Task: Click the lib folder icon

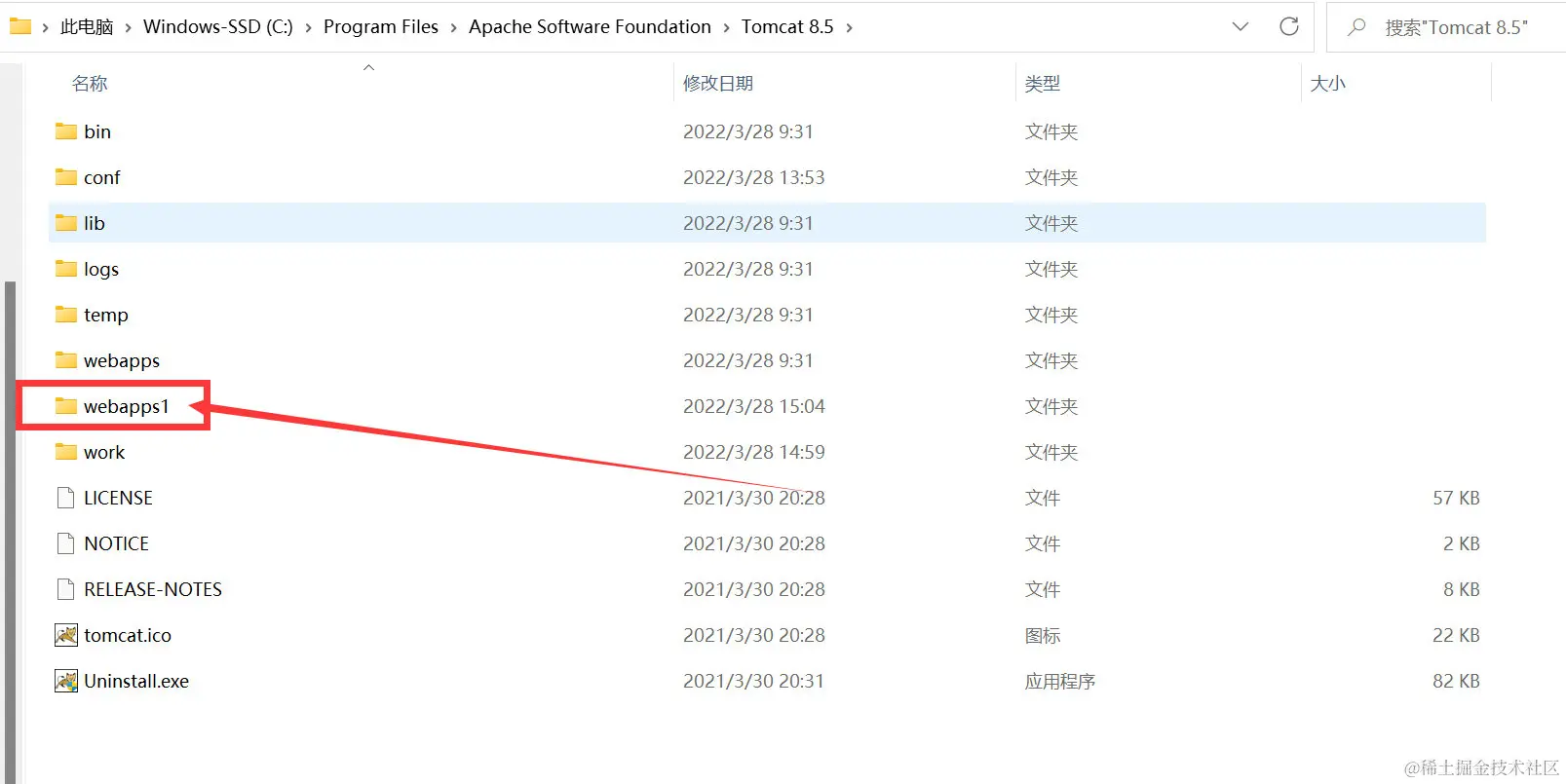Action: click(x=66, y=223)
